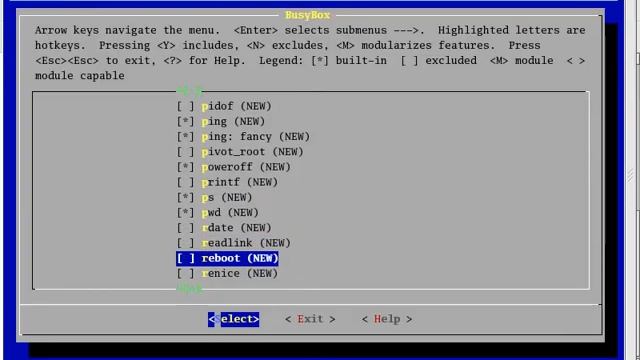
Task: Select the rdate (NEW) label
Action: click(236, 228)
